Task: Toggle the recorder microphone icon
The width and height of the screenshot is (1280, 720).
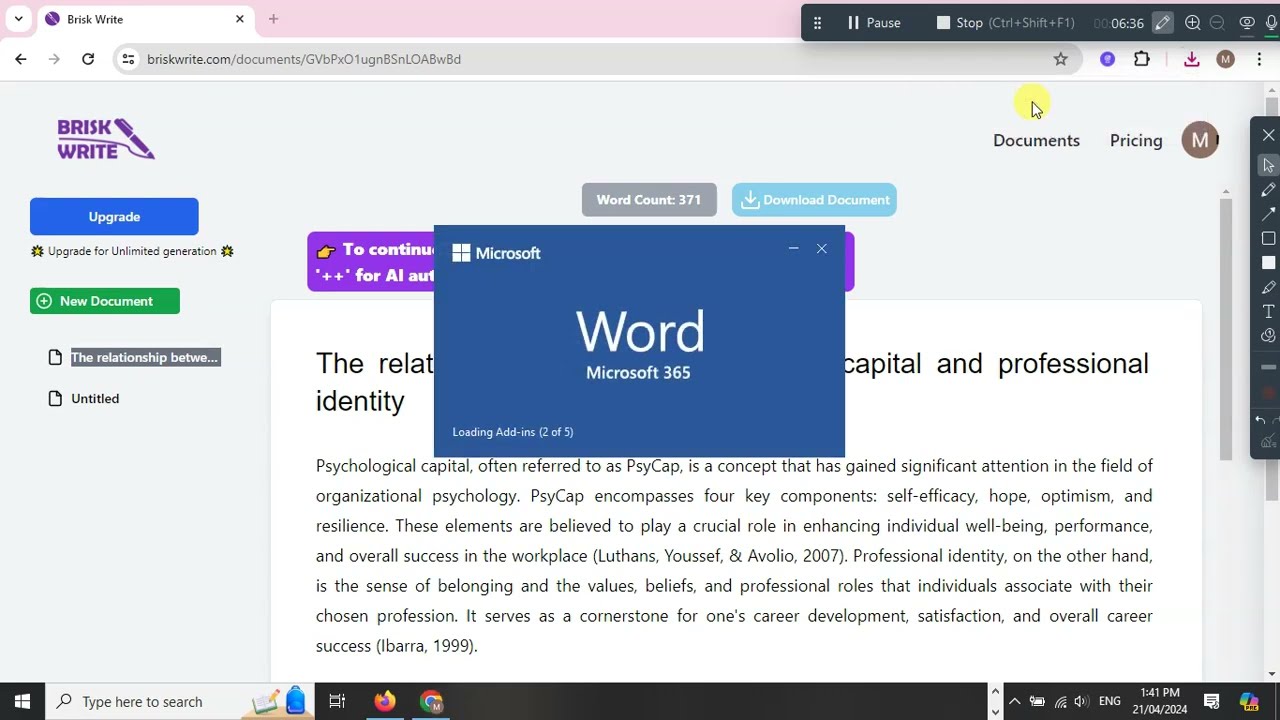Action: [1271, 22]
